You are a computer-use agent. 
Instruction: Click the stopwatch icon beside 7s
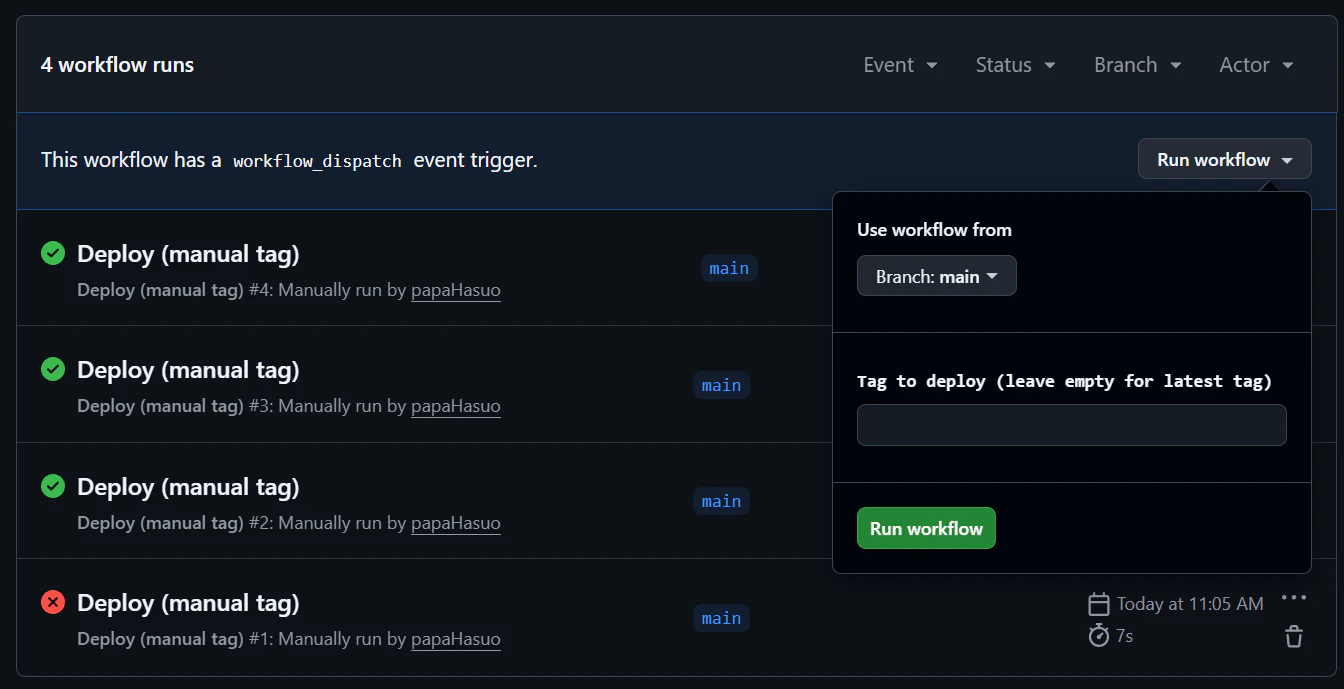tap(1099, 635)
